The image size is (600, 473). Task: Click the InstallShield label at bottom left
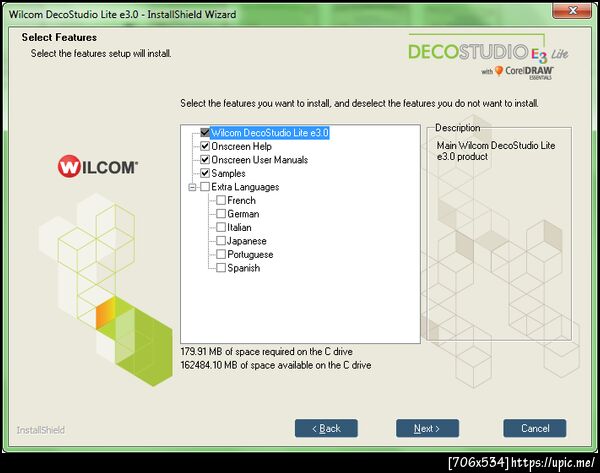click(x=41, y=430)
